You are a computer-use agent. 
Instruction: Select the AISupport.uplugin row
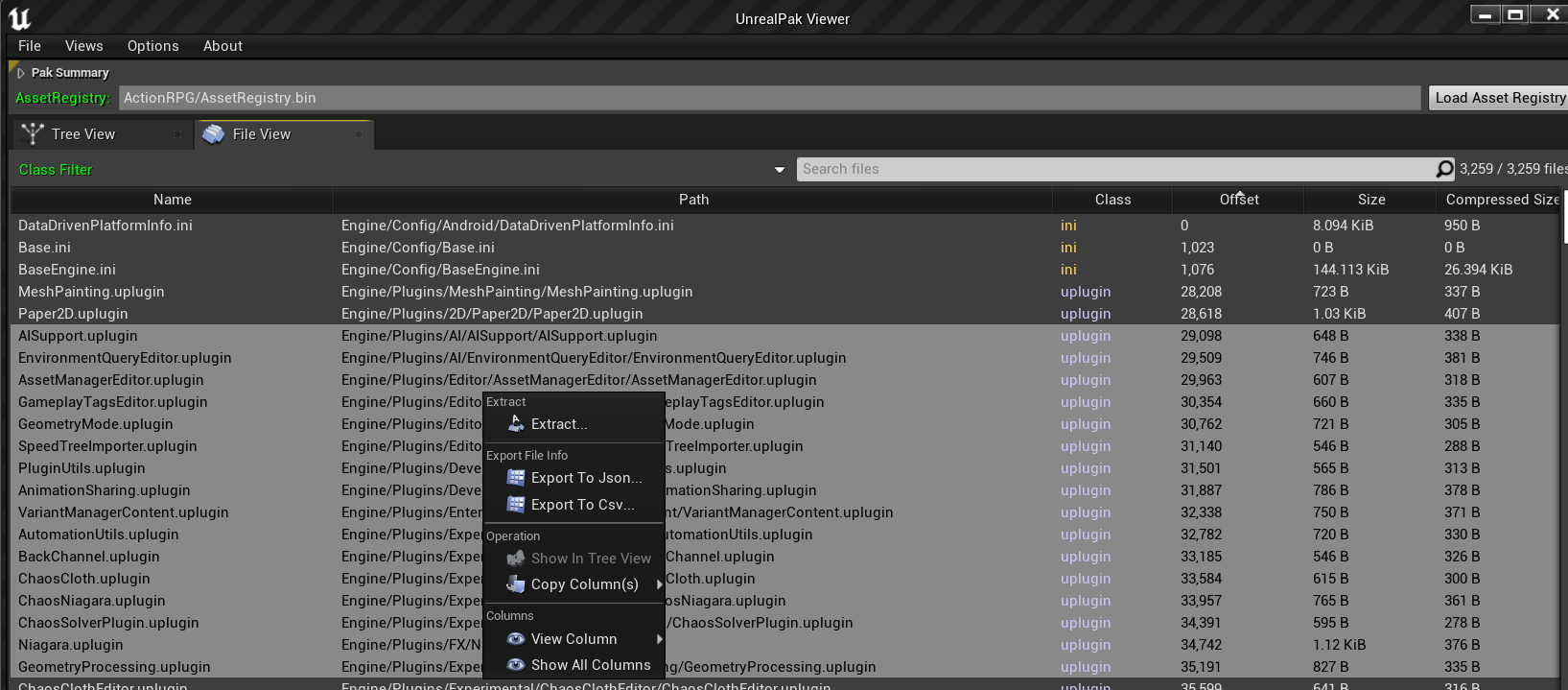[784, 335]
